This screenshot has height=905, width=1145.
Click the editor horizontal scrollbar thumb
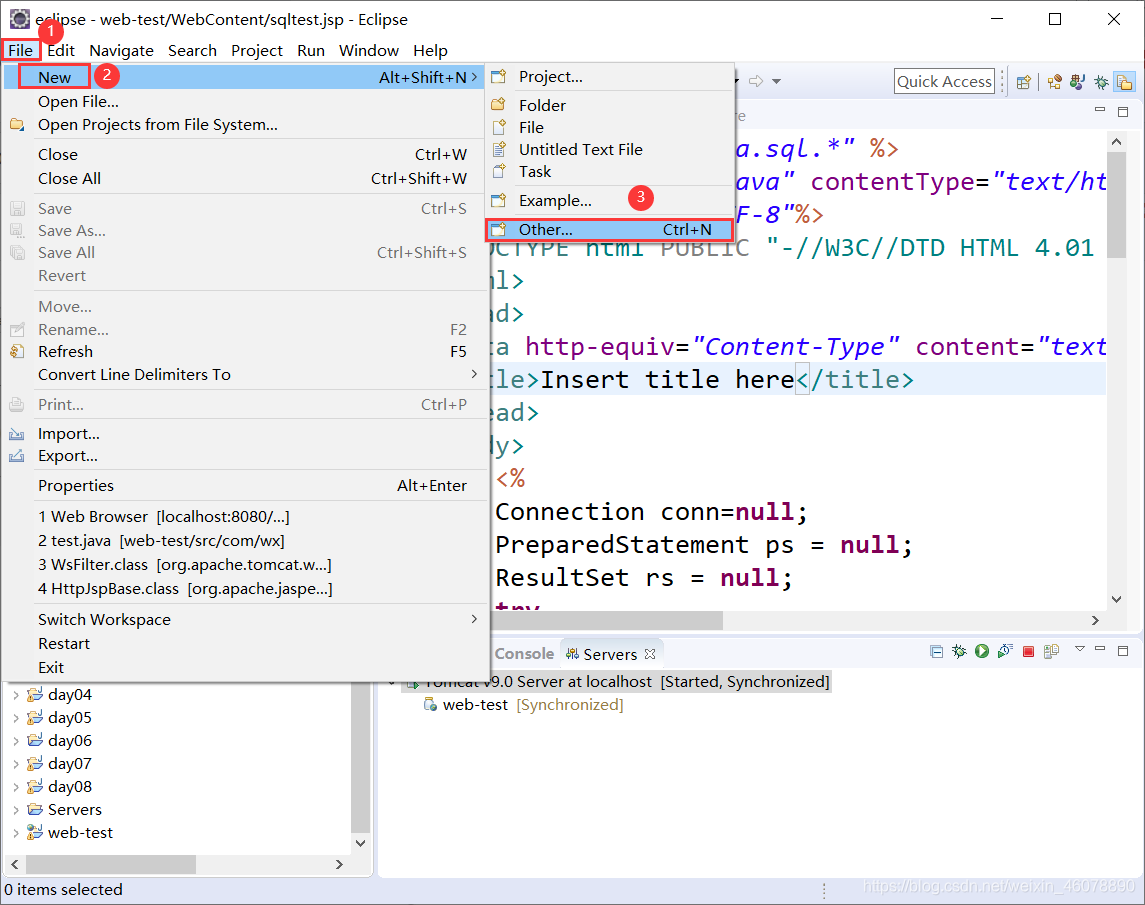[607, 620]
